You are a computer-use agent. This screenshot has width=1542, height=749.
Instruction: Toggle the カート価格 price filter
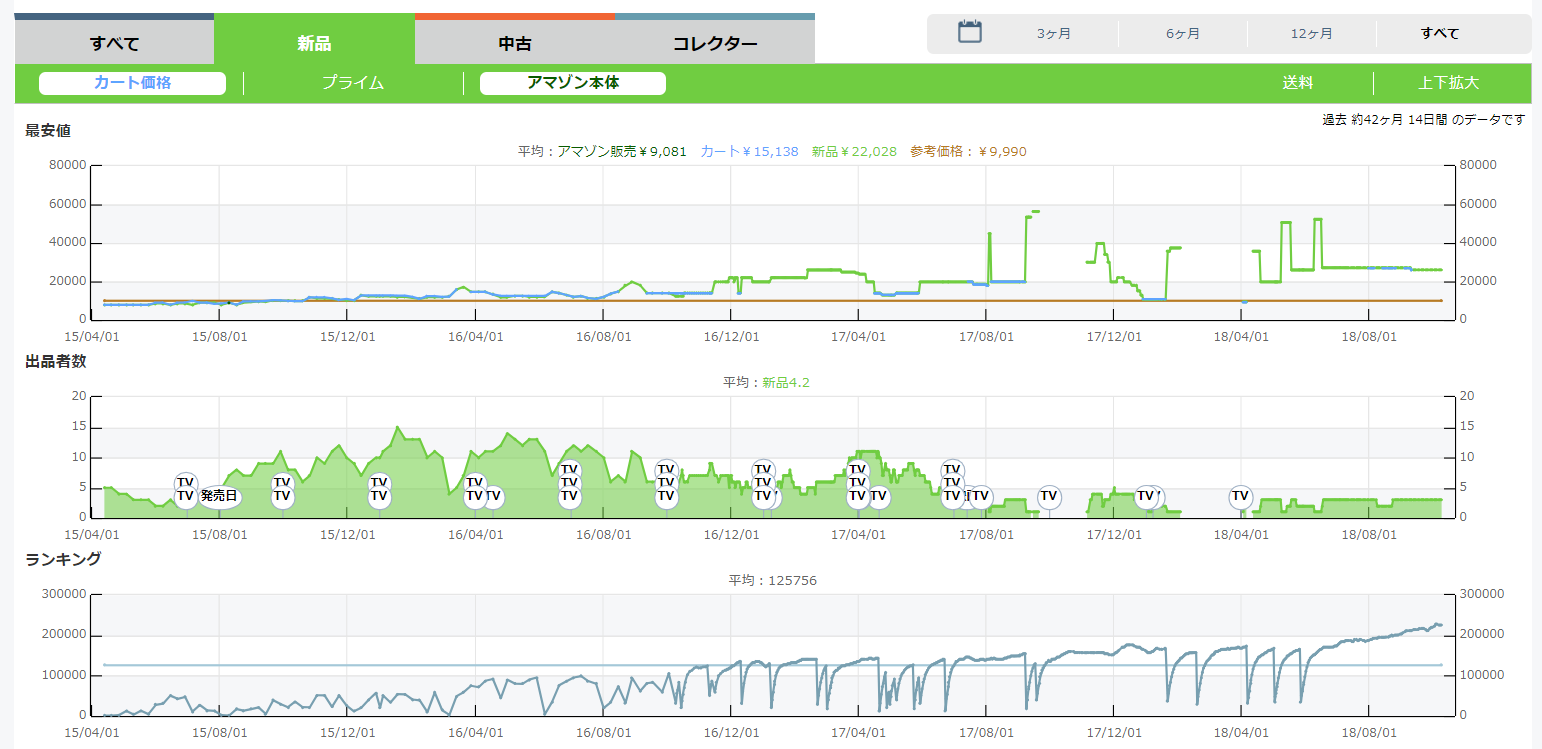coord(132,83)
